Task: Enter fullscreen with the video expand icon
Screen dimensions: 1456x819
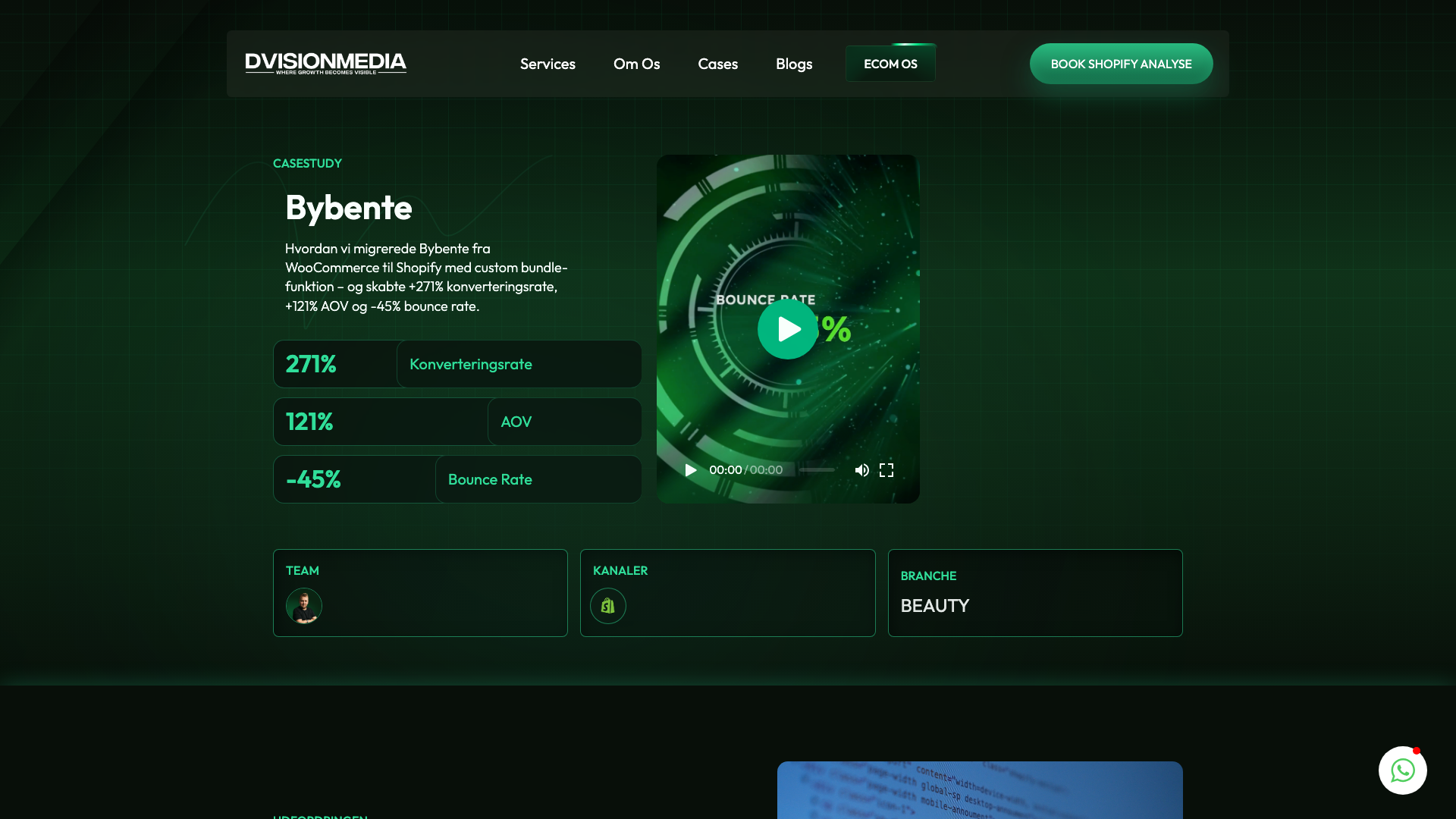Action: click(886, 470)
